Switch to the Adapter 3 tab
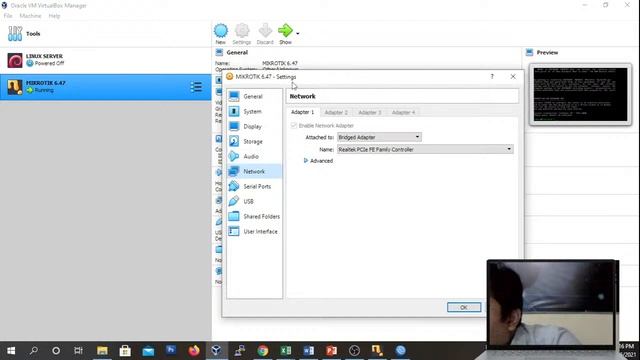Viewport: 640px width, 360px height. click(x=369, y=112)
